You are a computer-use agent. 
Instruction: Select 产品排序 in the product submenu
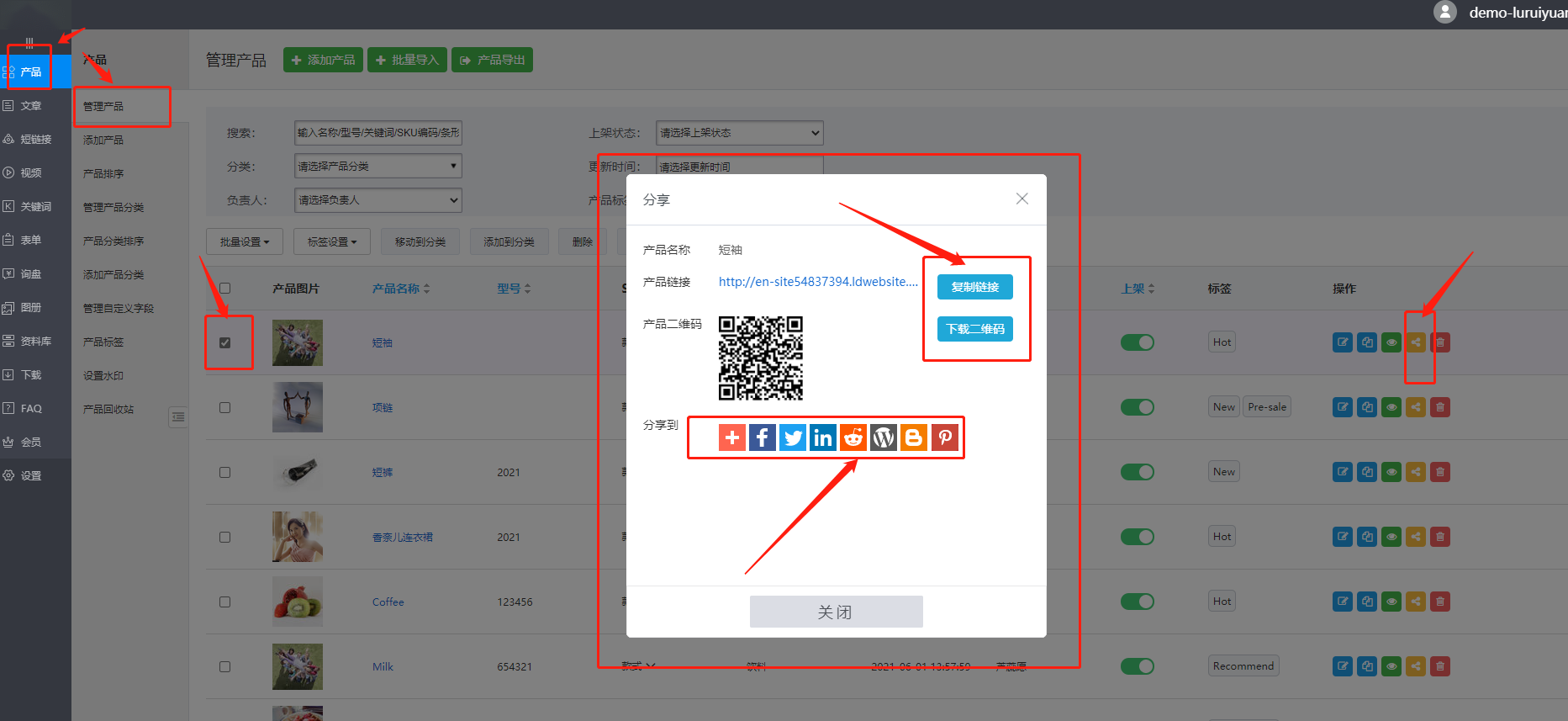coord(103,173)
